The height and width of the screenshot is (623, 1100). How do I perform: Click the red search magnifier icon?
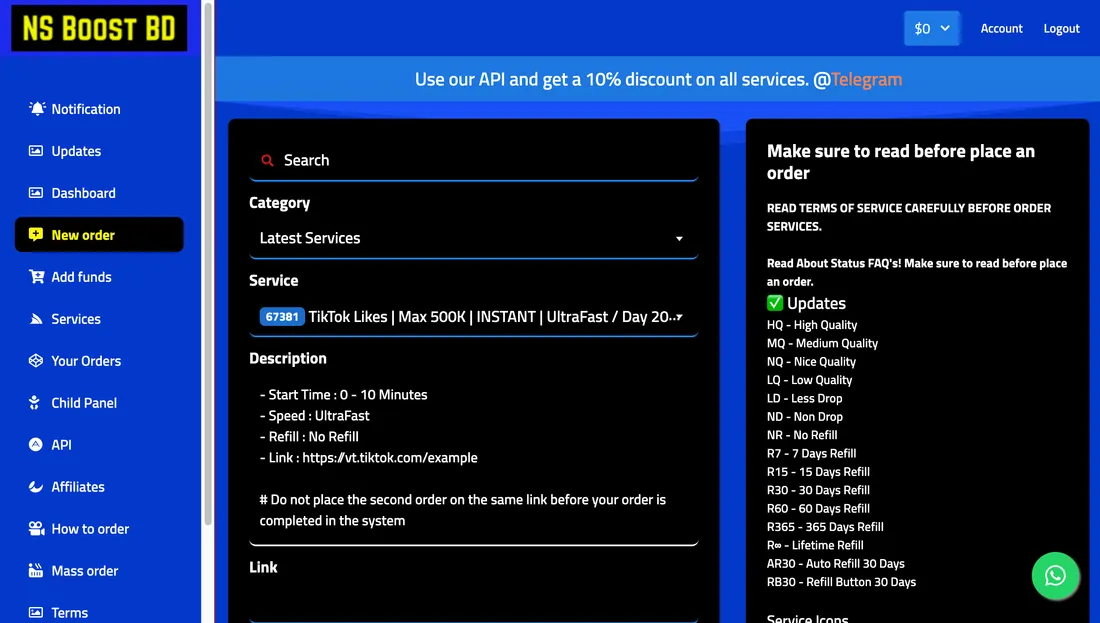(x=267, y=161)
